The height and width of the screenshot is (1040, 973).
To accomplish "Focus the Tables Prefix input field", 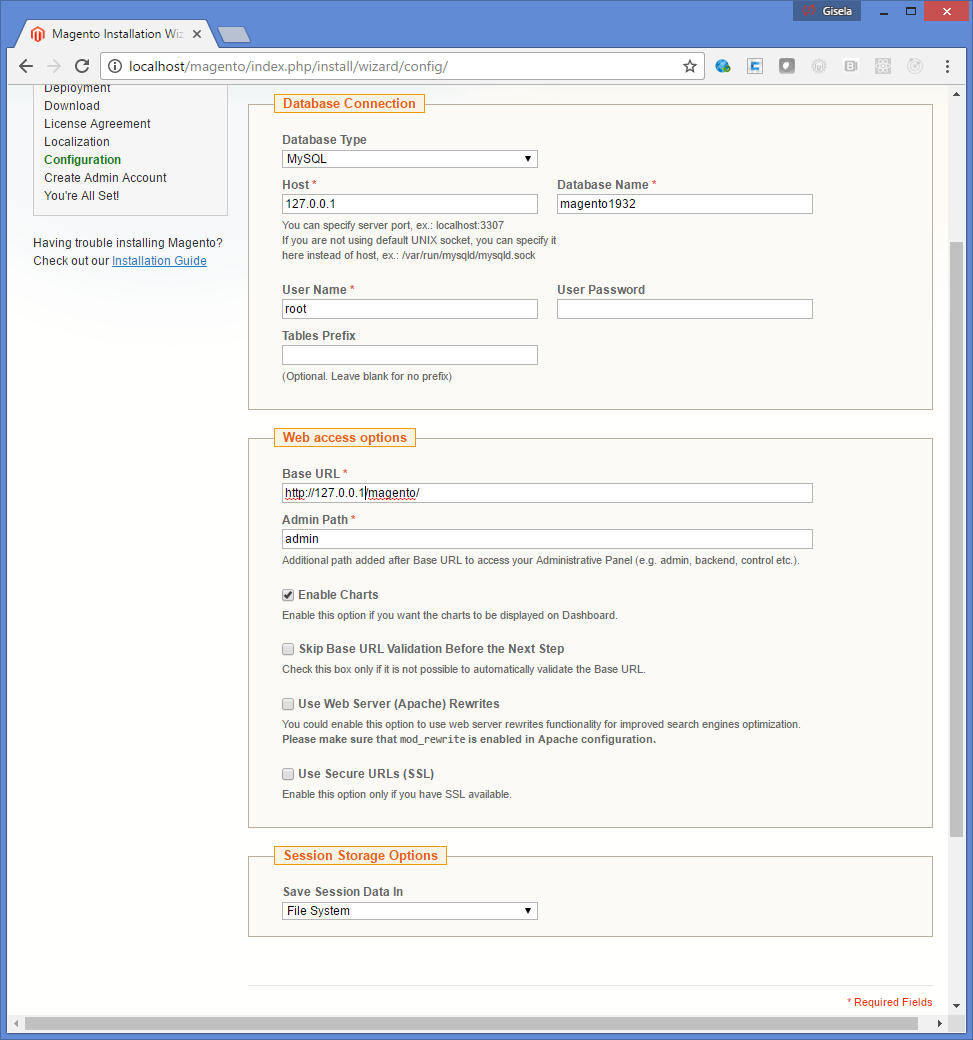I will [410, 355].
